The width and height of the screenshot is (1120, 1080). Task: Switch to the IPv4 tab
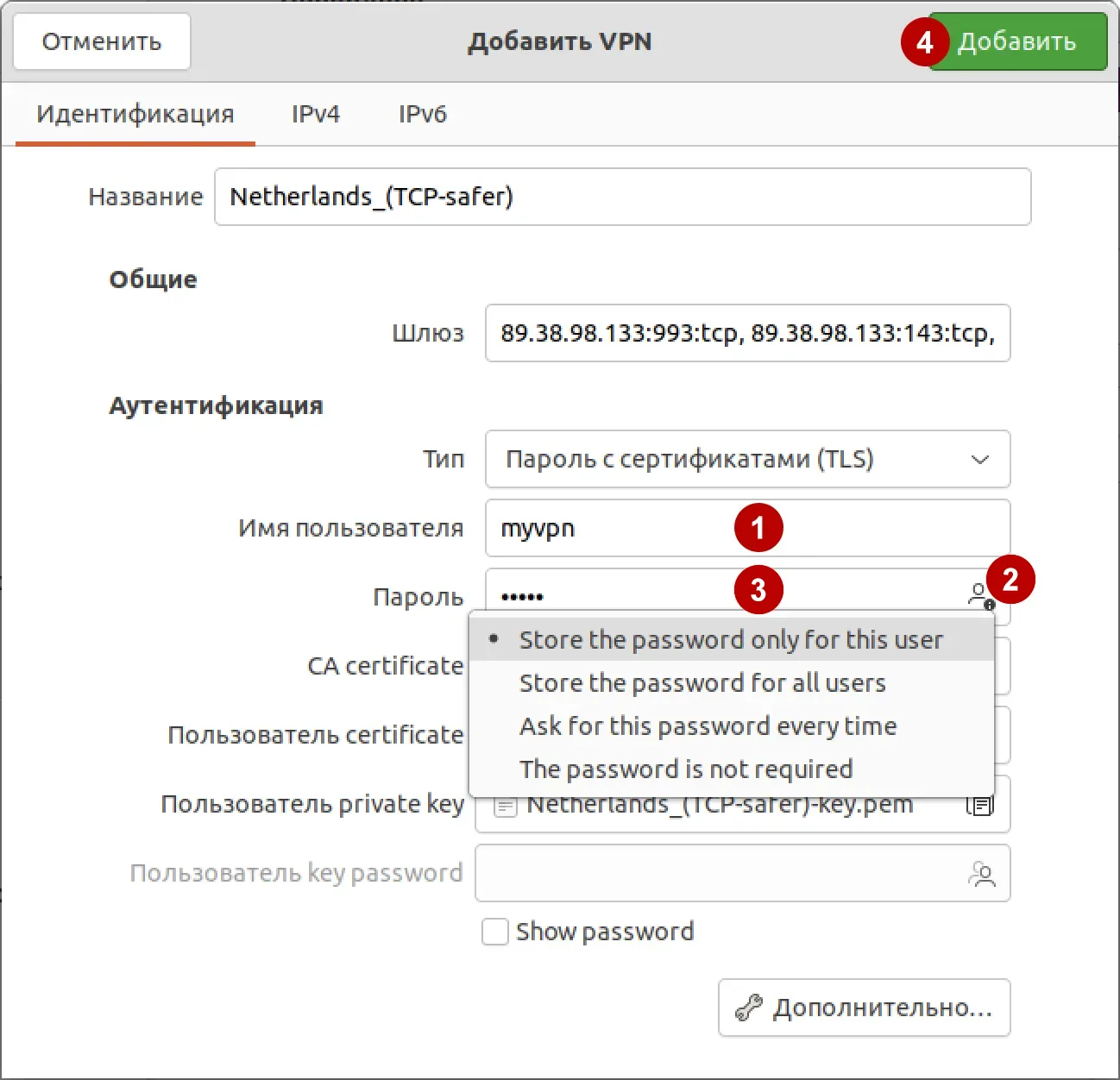pos(316,113)
